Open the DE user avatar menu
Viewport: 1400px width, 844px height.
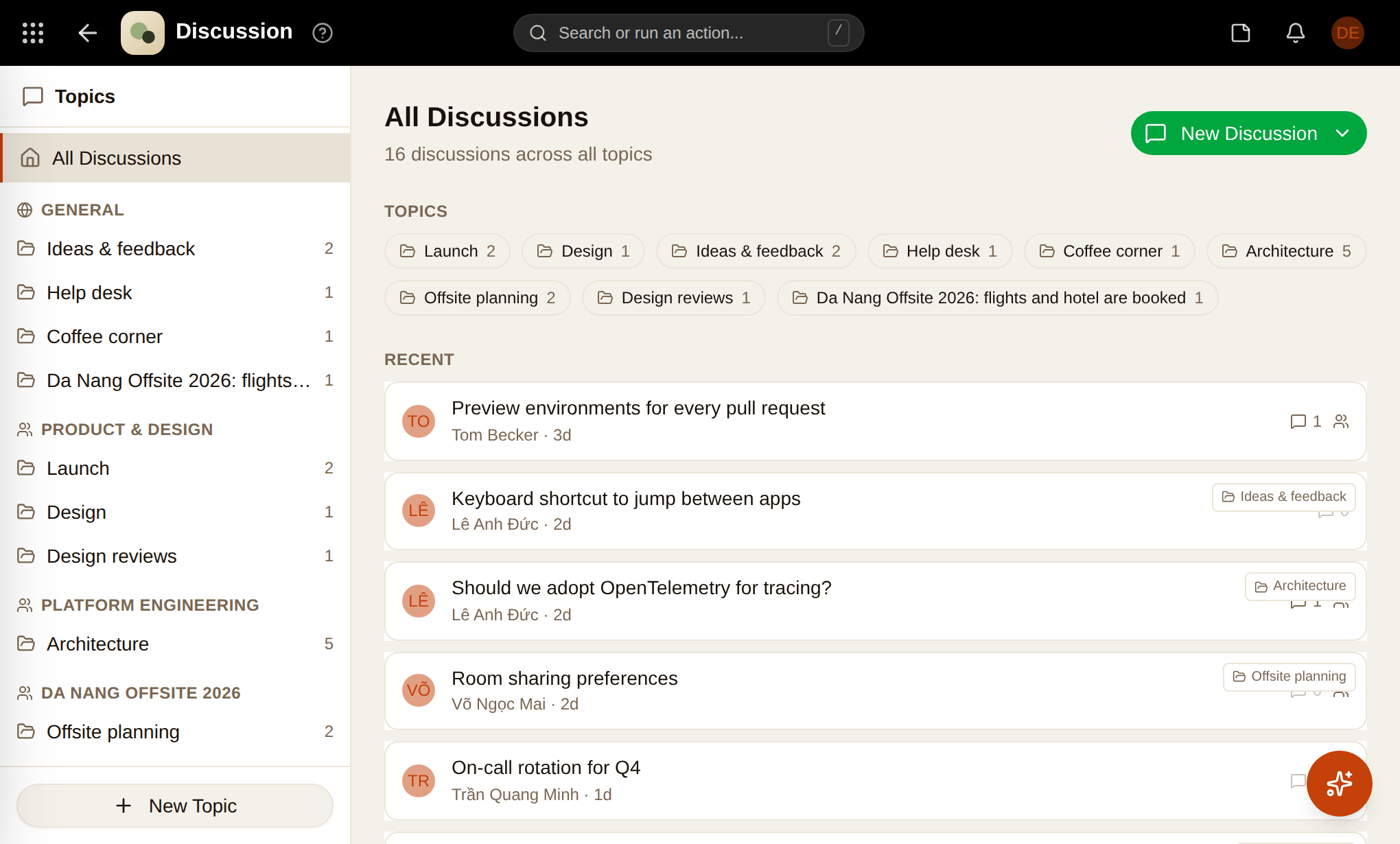point(1348,33)
